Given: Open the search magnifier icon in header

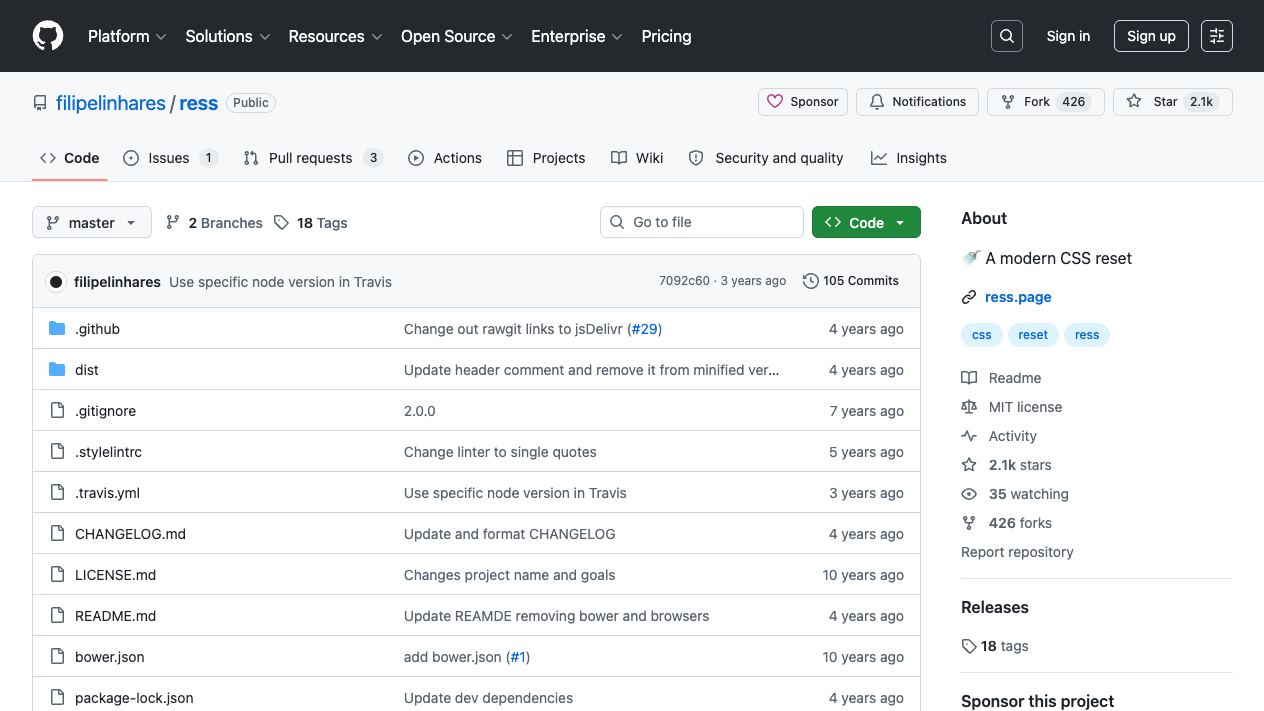Looking at the screenshot, I should (x=1007, y=36).
